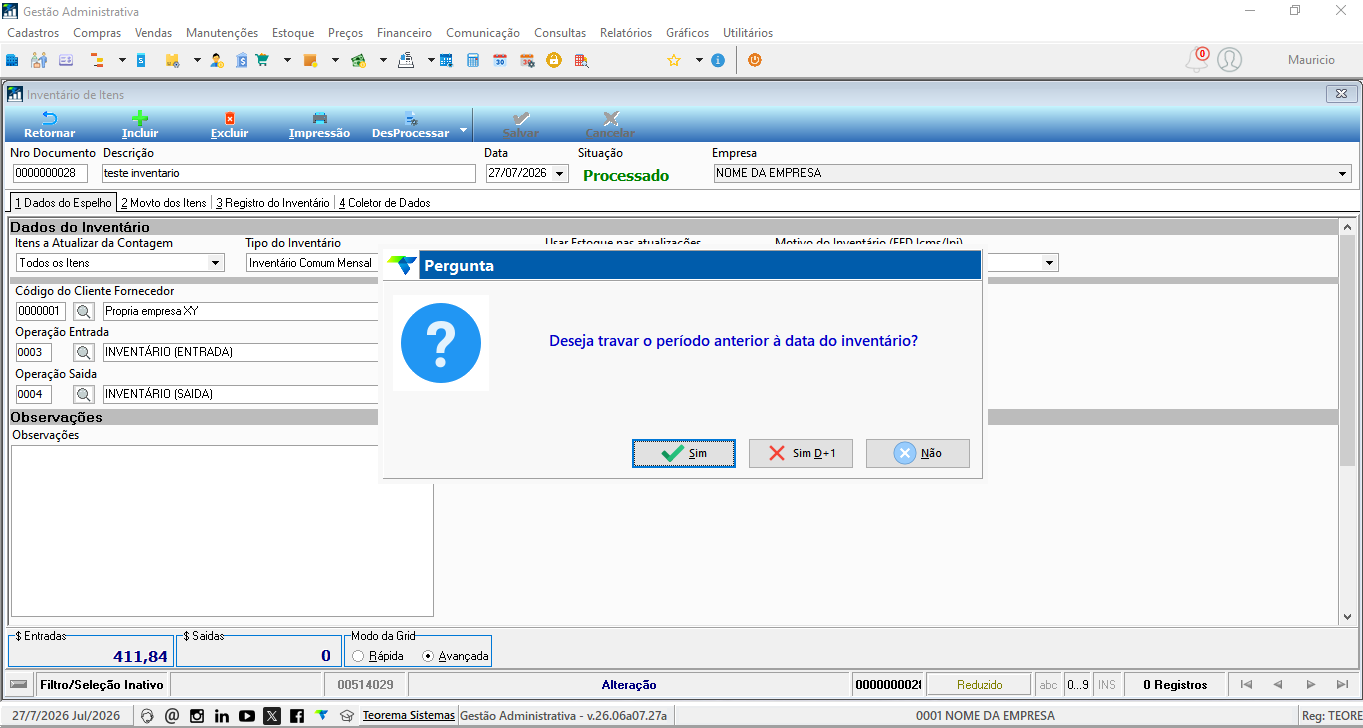The width and height of the screenshot is (1363, 728).
Task: Click the red grid search icon
Action: coord(581,60)
